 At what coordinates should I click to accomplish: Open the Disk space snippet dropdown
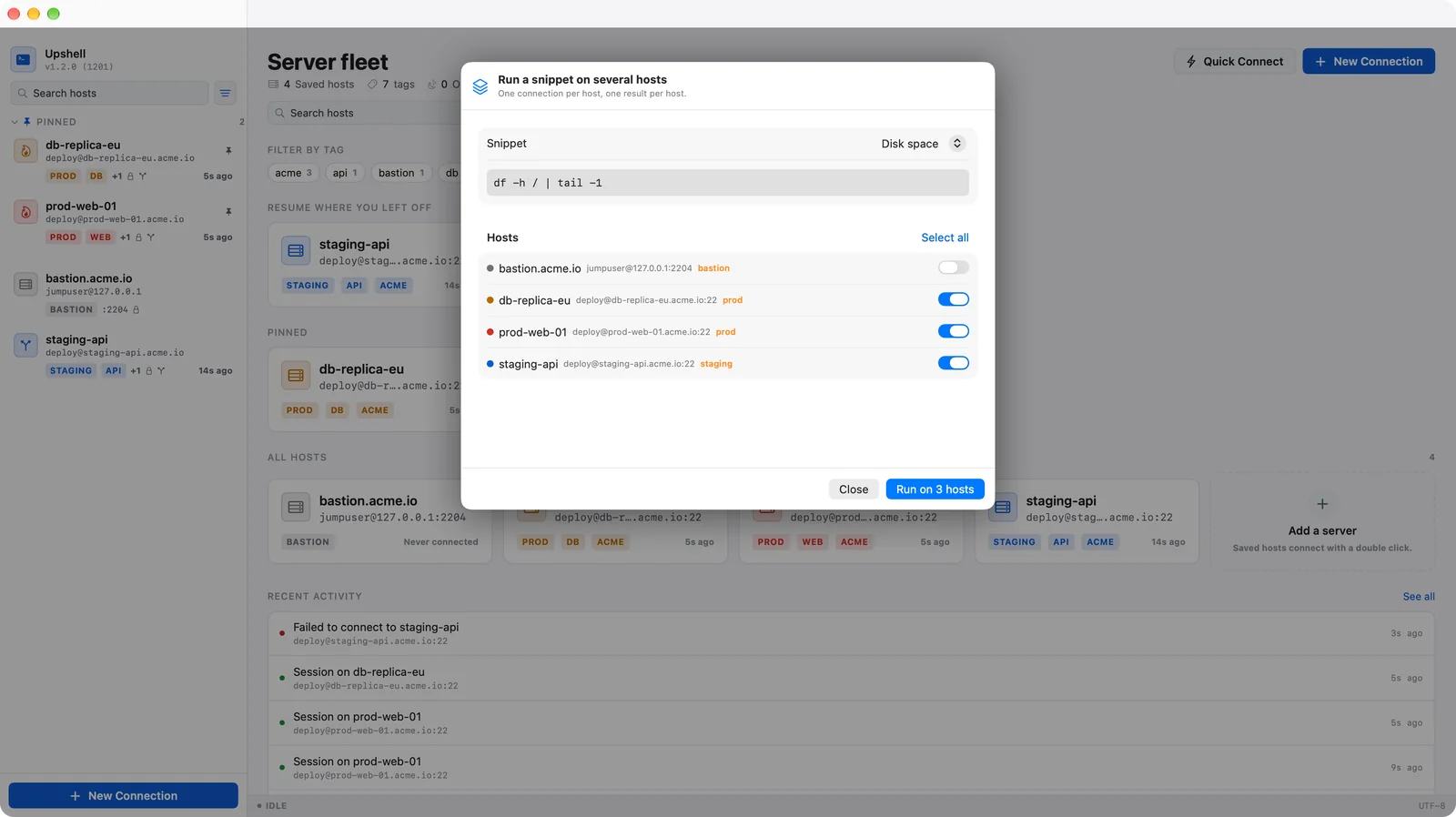(921, 143)
